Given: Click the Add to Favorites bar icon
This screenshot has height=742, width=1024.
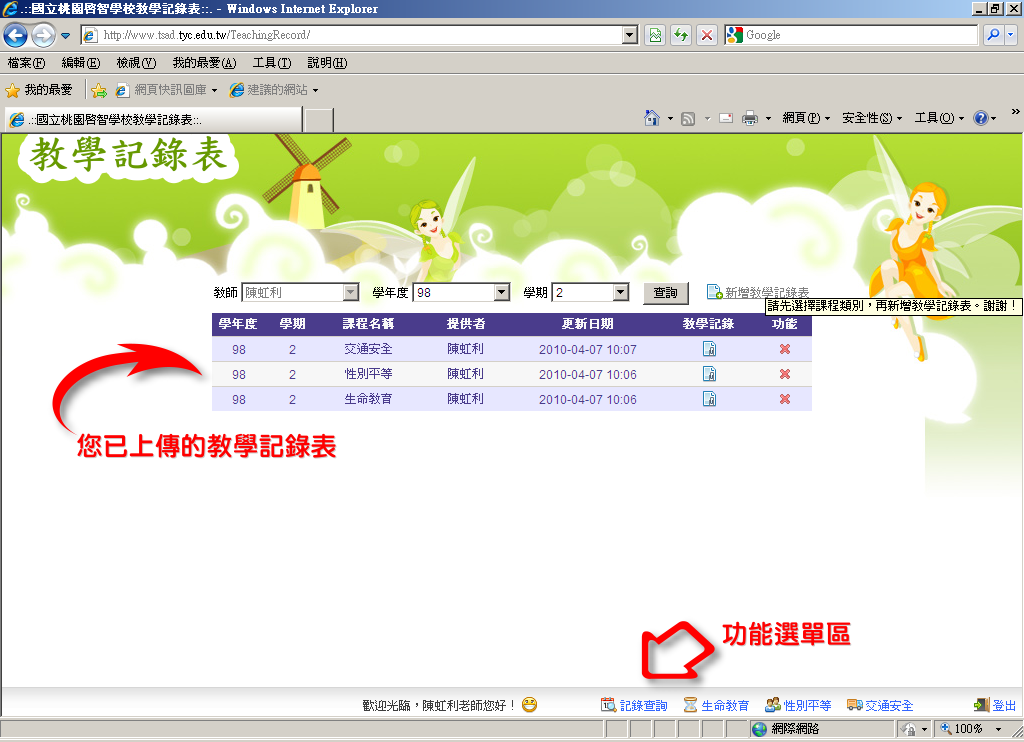Looking at the screenshot, I should pos(99,90).
